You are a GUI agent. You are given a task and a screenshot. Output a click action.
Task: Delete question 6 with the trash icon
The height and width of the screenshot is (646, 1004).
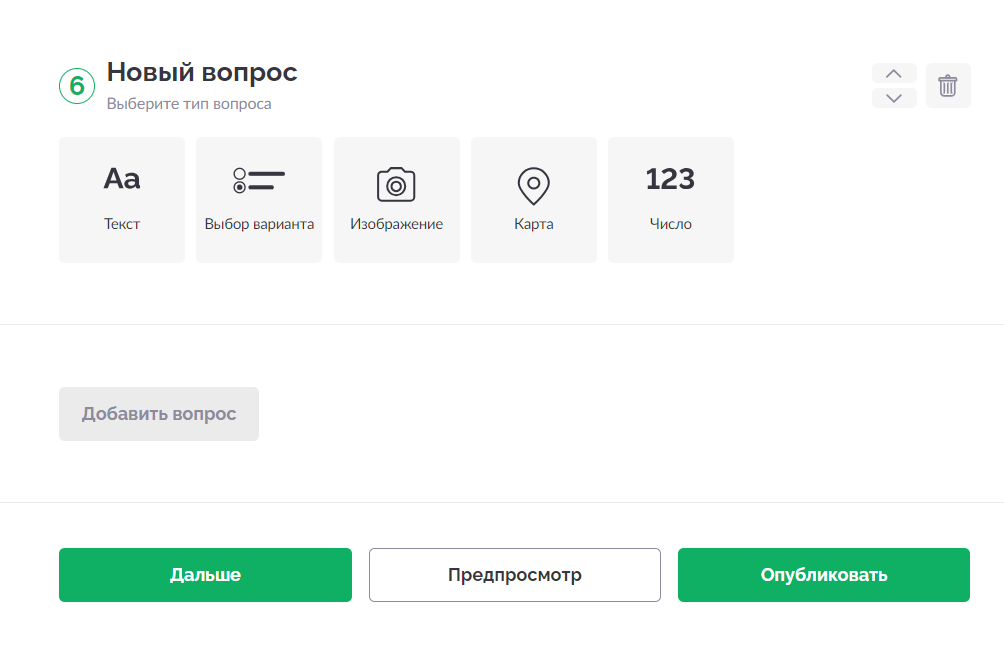[948, 85]
